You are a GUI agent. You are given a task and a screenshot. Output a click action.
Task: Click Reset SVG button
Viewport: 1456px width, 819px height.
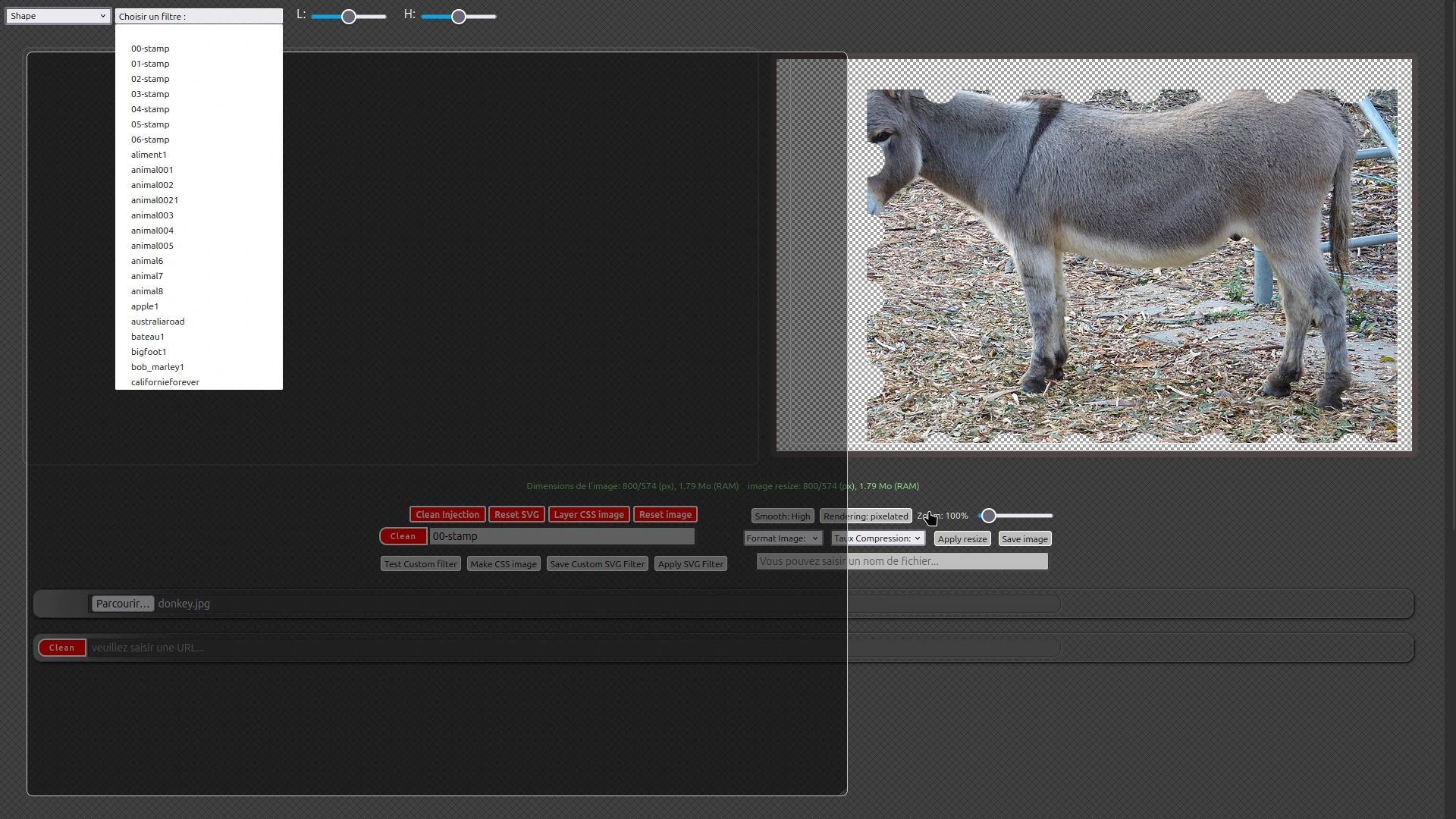click(516, 515)
